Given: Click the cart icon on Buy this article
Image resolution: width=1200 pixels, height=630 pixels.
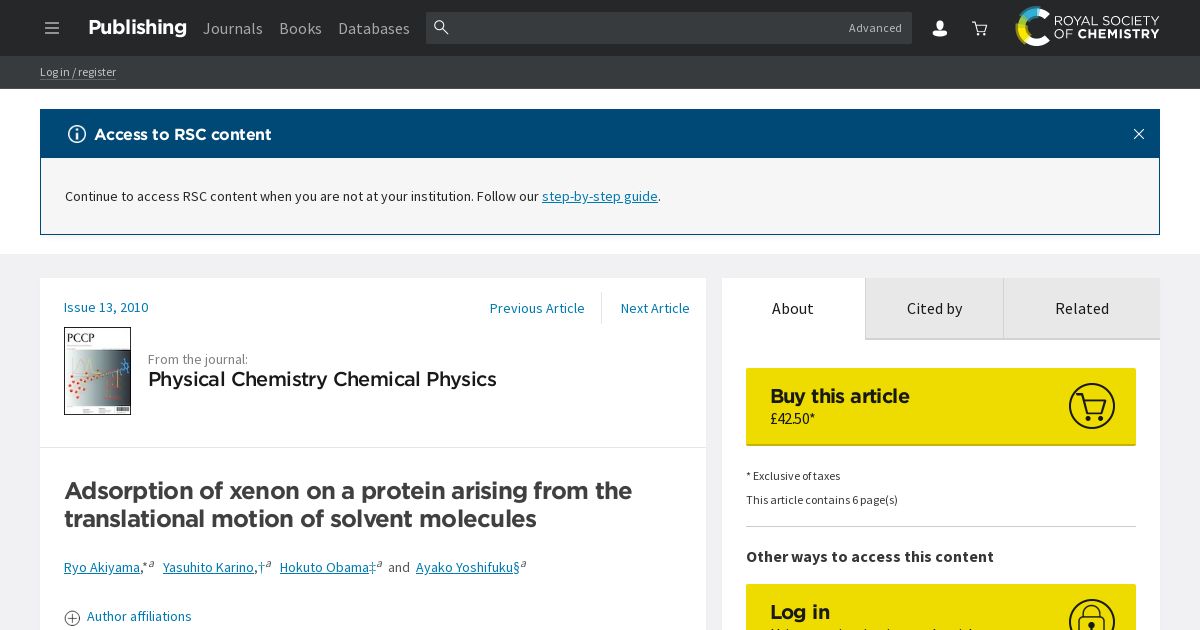Looking at the screenshot, I should pos(1091,406).
